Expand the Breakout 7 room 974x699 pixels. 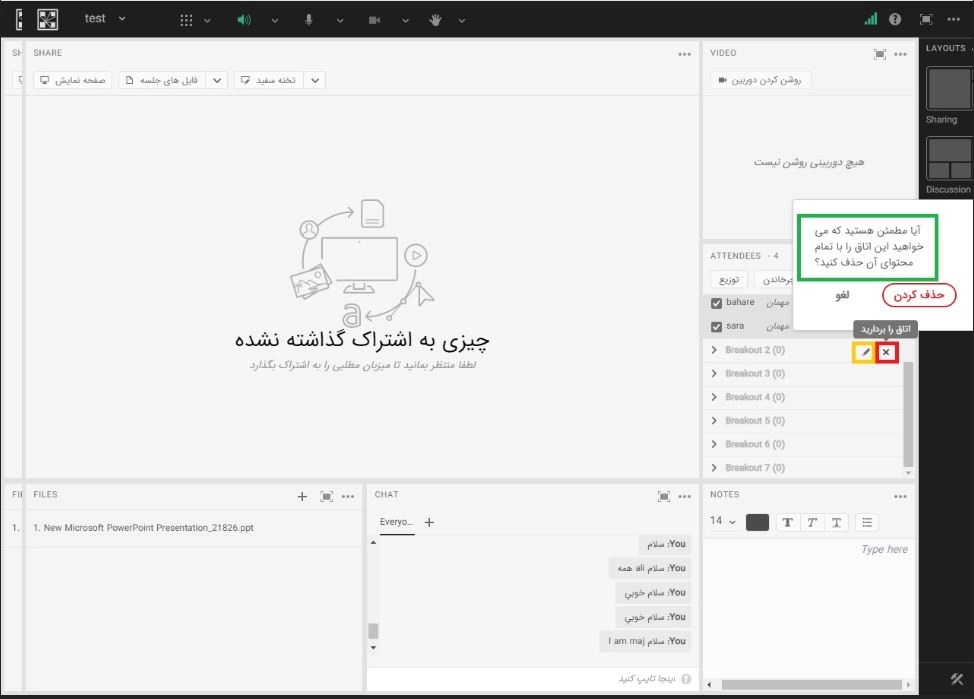click(714, 468)
